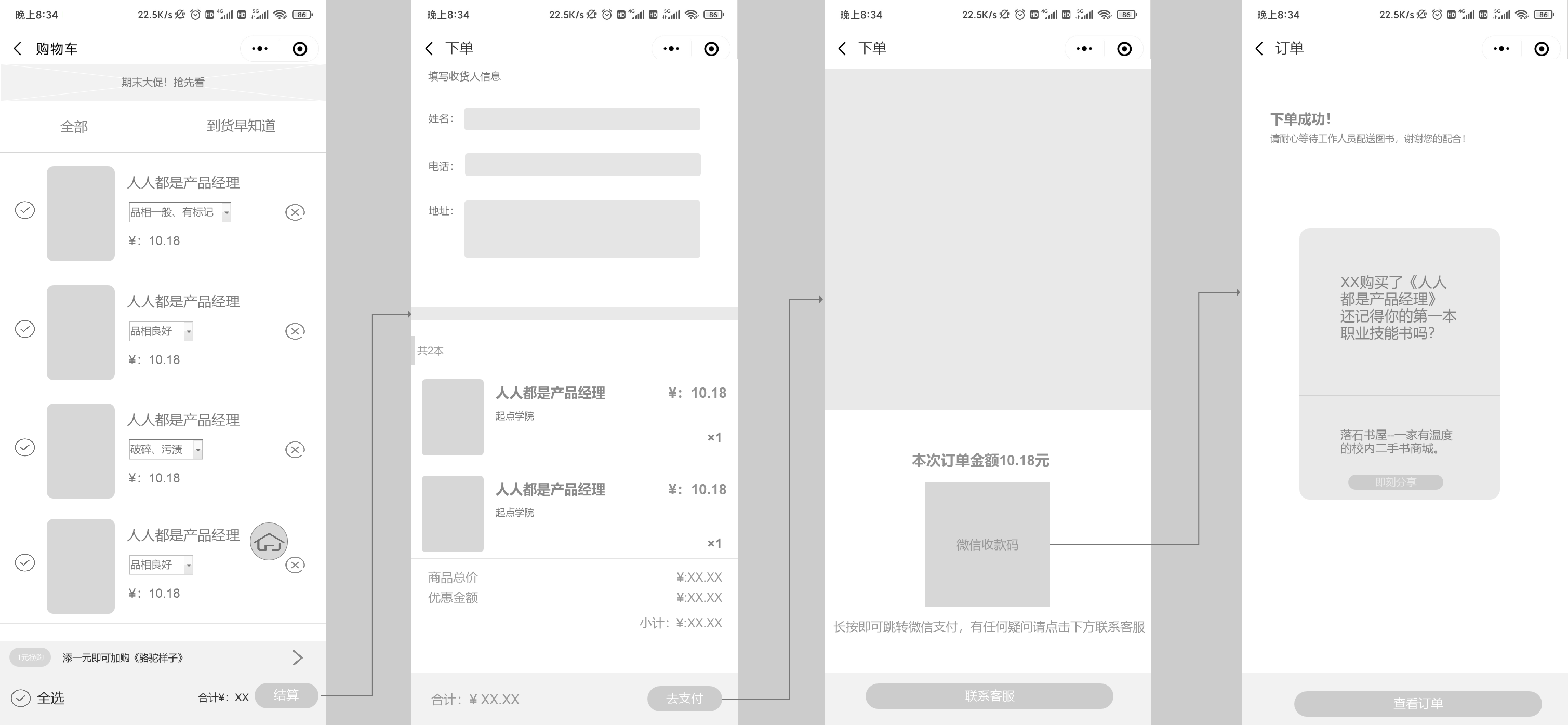Tap the floating home icon button
The height and width of the screenshot is (725, 1568).
269,541
